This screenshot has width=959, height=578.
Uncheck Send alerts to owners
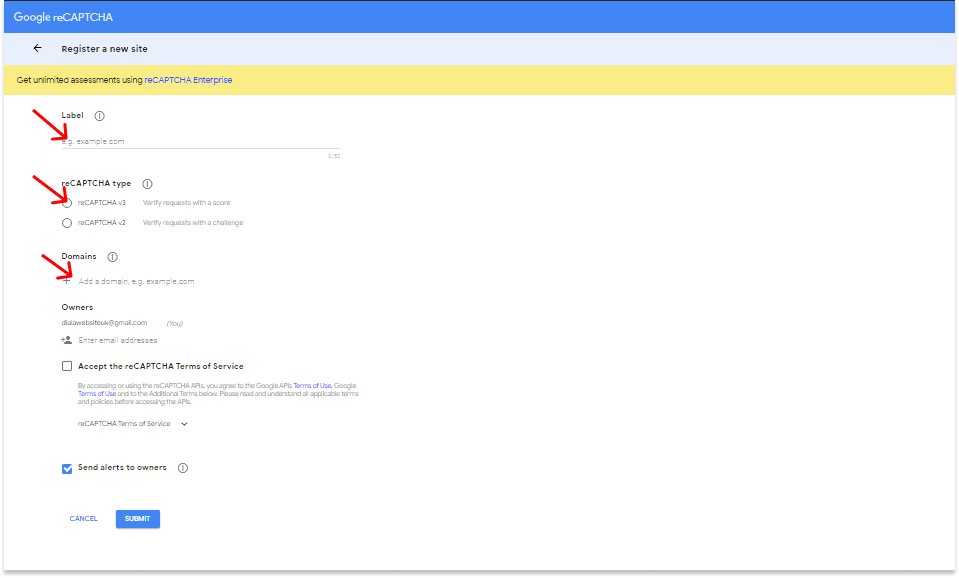point(67,469)
